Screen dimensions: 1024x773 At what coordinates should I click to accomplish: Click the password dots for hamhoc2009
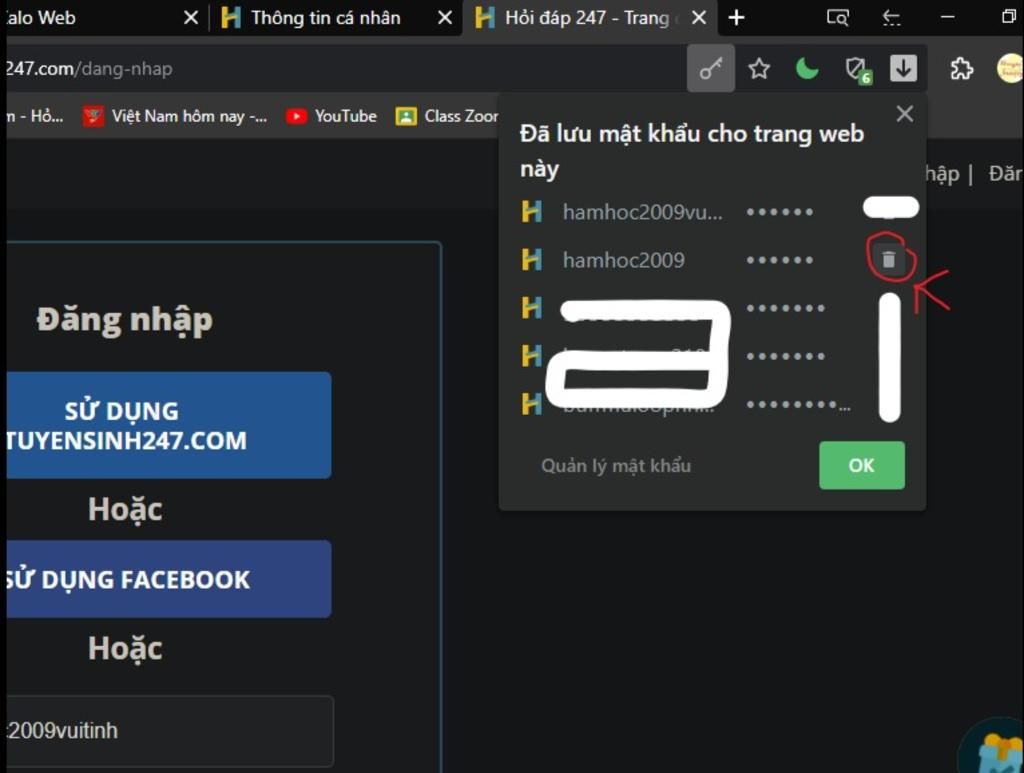780,260
